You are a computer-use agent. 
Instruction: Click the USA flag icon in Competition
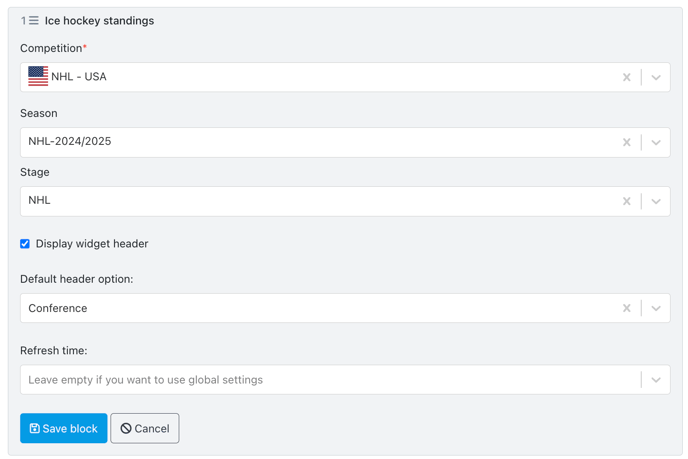38,76
